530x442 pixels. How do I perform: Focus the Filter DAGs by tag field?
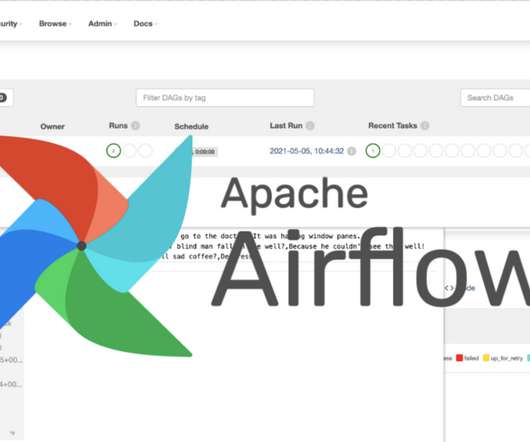tap(225, 98)
